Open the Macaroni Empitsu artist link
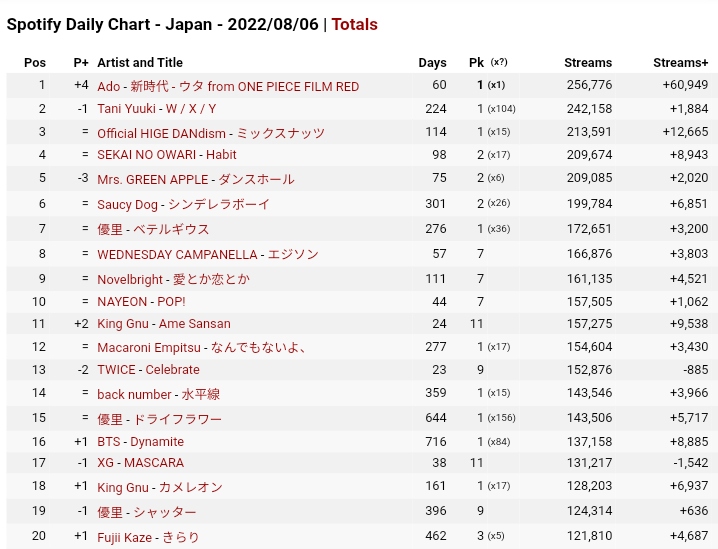The image size is (718, 549). pos(149,347)
